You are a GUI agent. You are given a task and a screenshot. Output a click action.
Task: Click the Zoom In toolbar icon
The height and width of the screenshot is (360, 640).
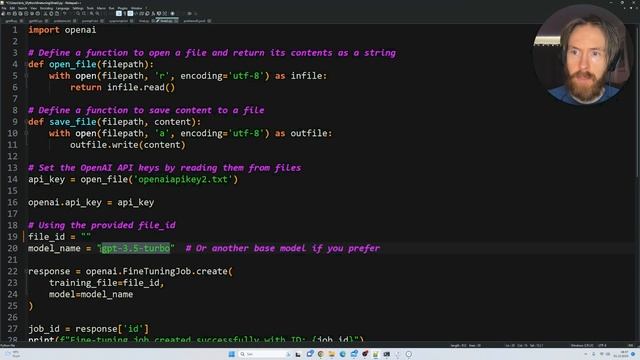point(92,13)
